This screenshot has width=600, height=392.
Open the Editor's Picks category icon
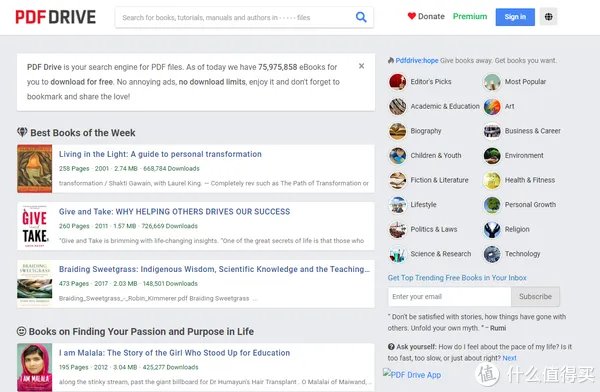(x=398, y=82)
